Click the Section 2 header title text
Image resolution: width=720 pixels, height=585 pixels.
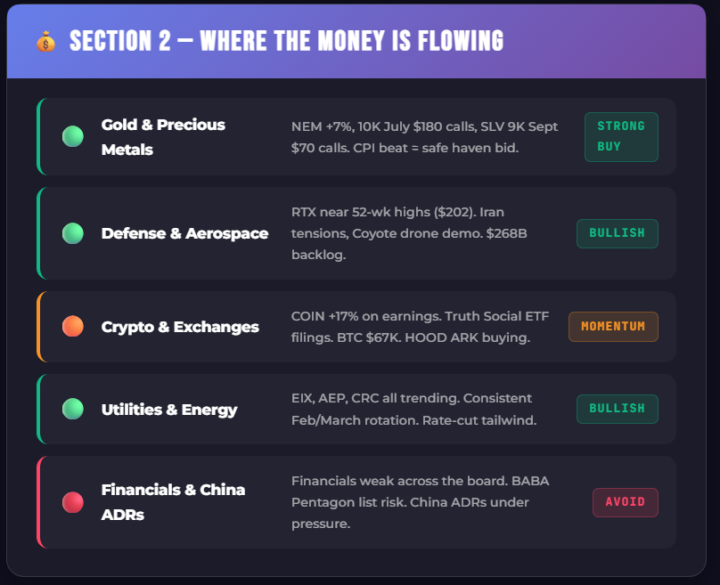(286, 41)
